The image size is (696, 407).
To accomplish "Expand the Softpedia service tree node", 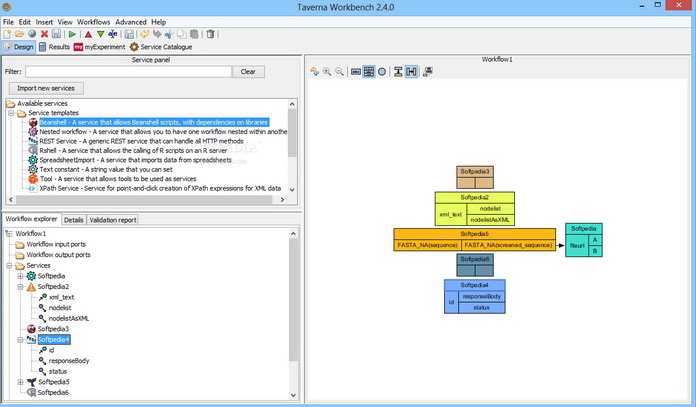I will (20, 275).
